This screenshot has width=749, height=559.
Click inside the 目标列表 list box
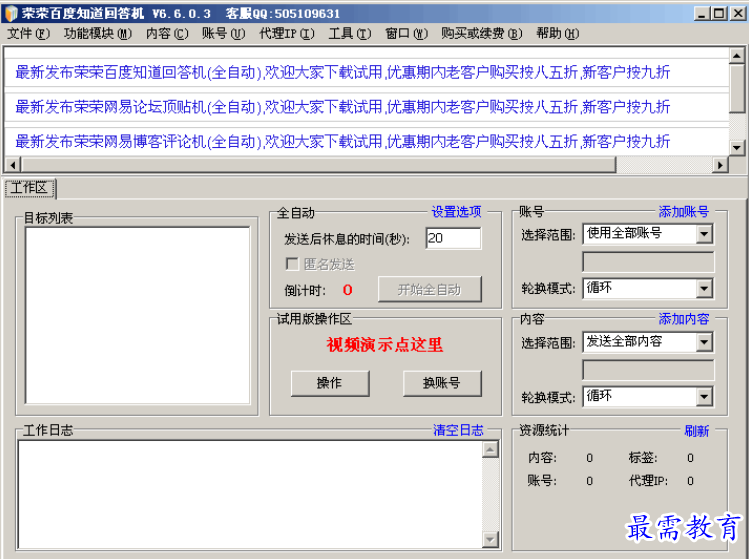(138, 315)
